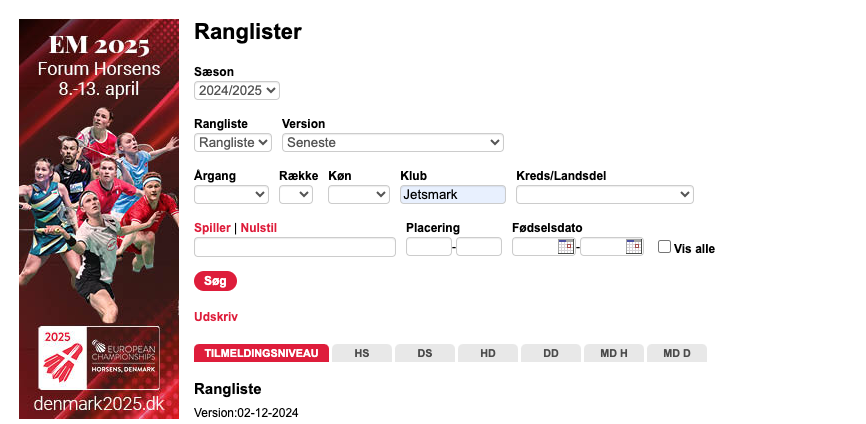Switch to the DD tab
The width and height of the screenshot is (866, 424).
coord(551,353)
